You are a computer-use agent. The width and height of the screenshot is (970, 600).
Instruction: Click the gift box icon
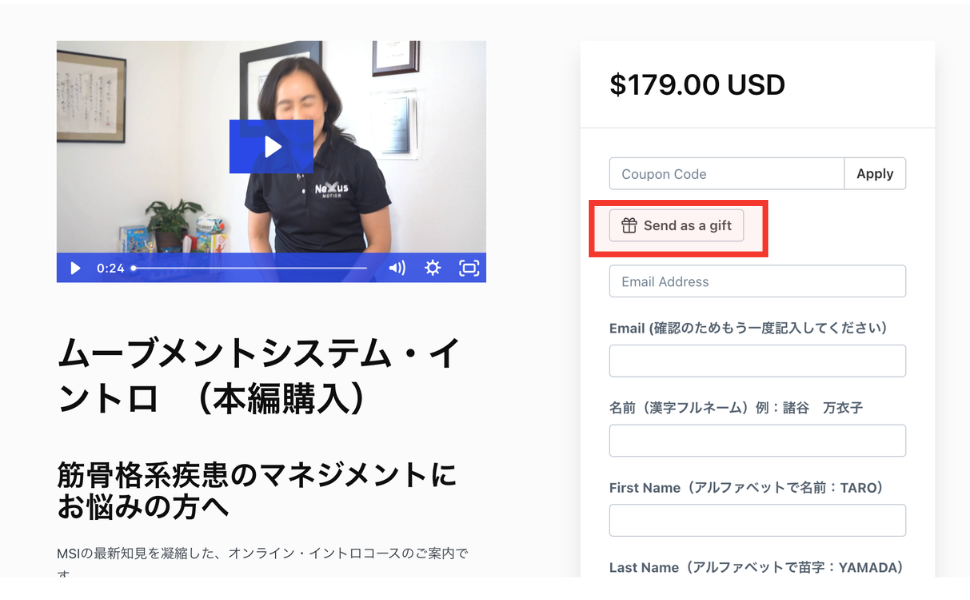pyautogui.click(x=629, y=226)
